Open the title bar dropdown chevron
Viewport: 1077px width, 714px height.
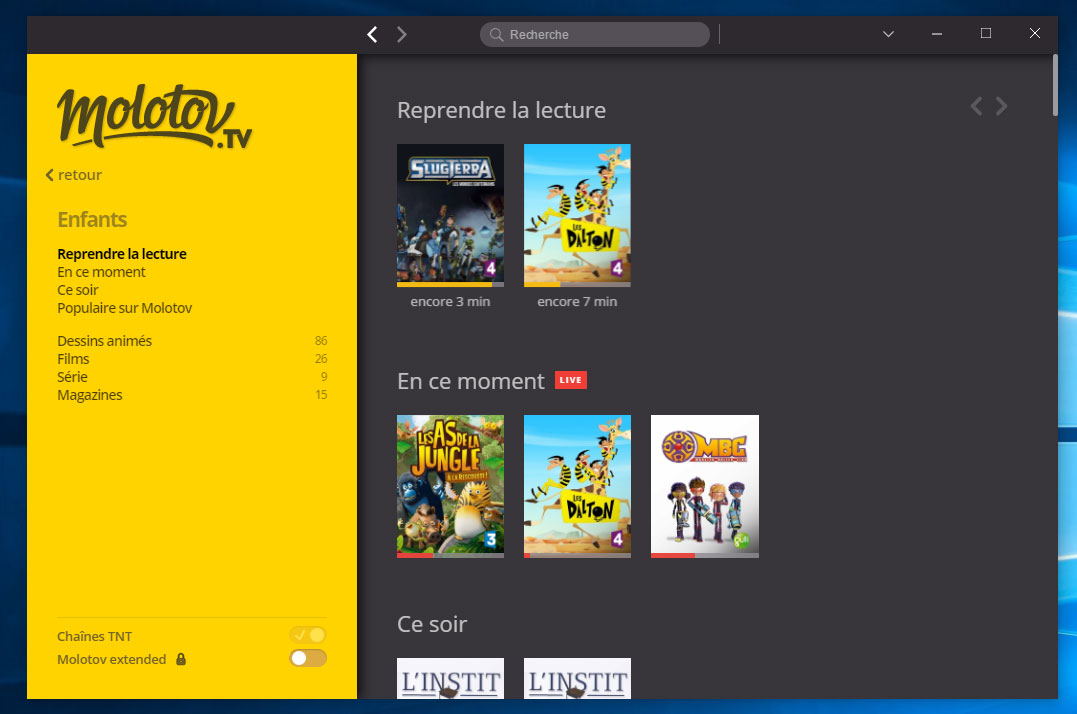click(x=888, y=34)
